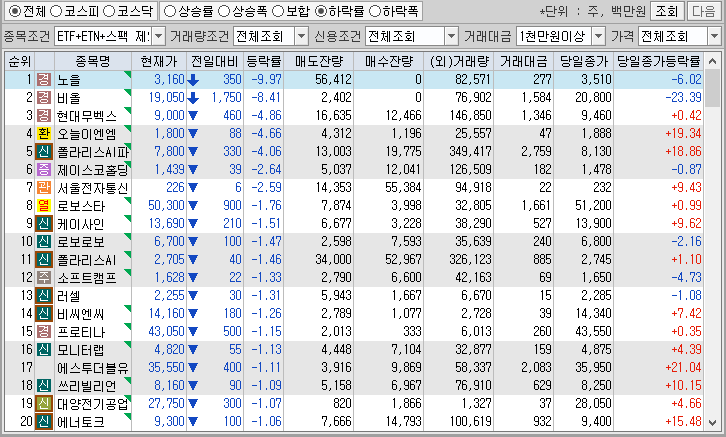Click the down triangle on 현대무벡스 row
The image size is (726, 437).
(x=193, y=116)
